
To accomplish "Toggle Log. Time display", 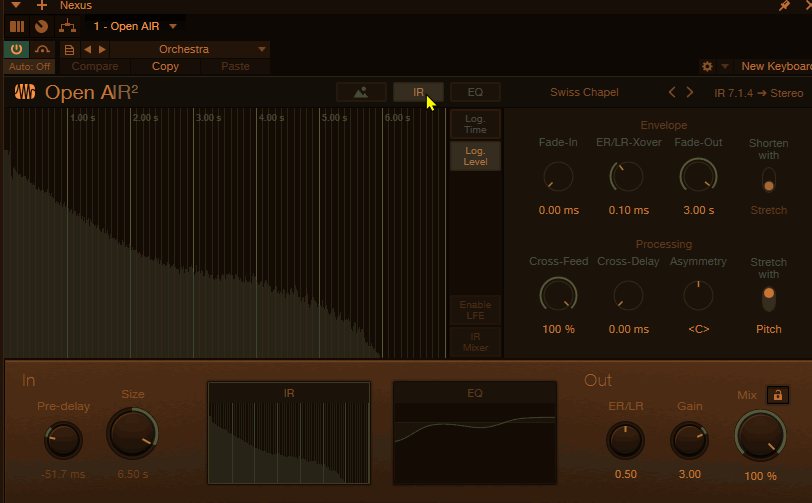I will coord(475,124).
